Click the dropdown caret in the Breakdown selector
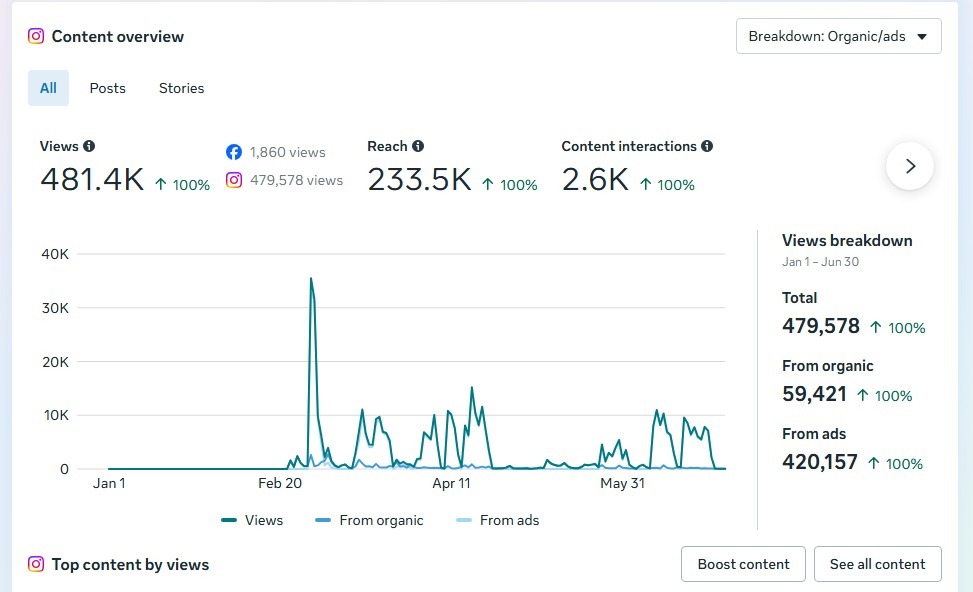 click(922, 37)
